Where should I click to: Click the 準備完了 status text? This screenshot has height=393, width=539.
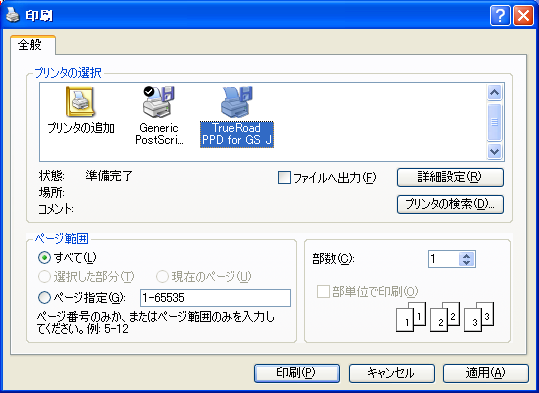tap(109, 176)
